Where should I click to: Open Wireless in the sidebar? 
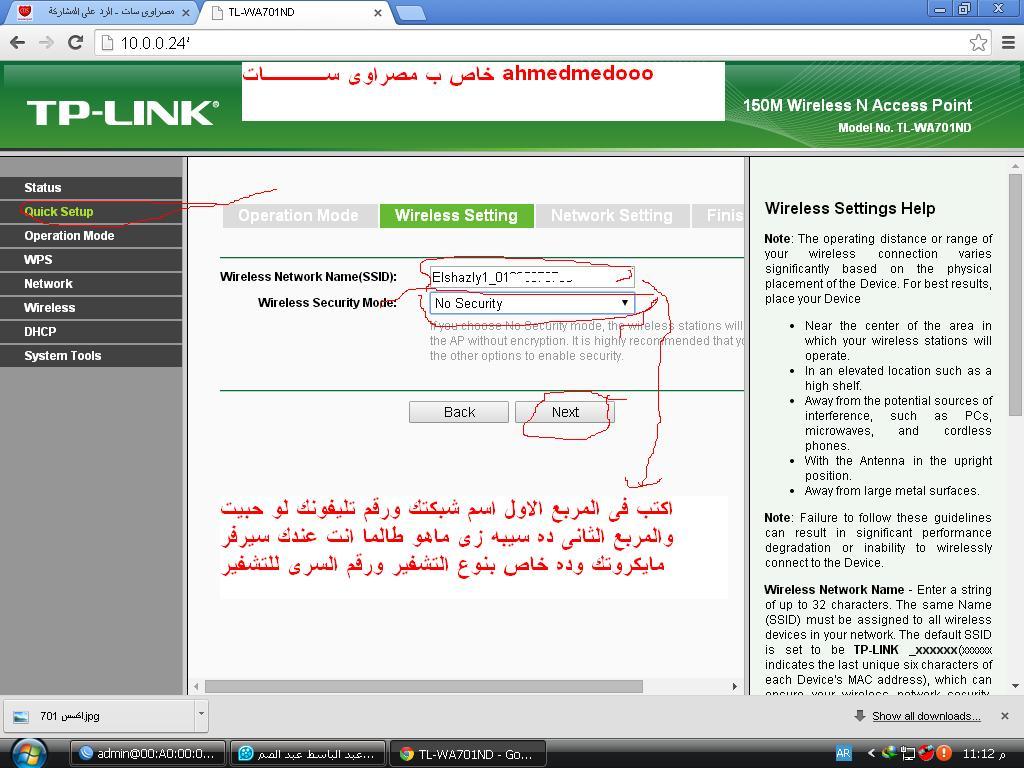click(91, 308)
